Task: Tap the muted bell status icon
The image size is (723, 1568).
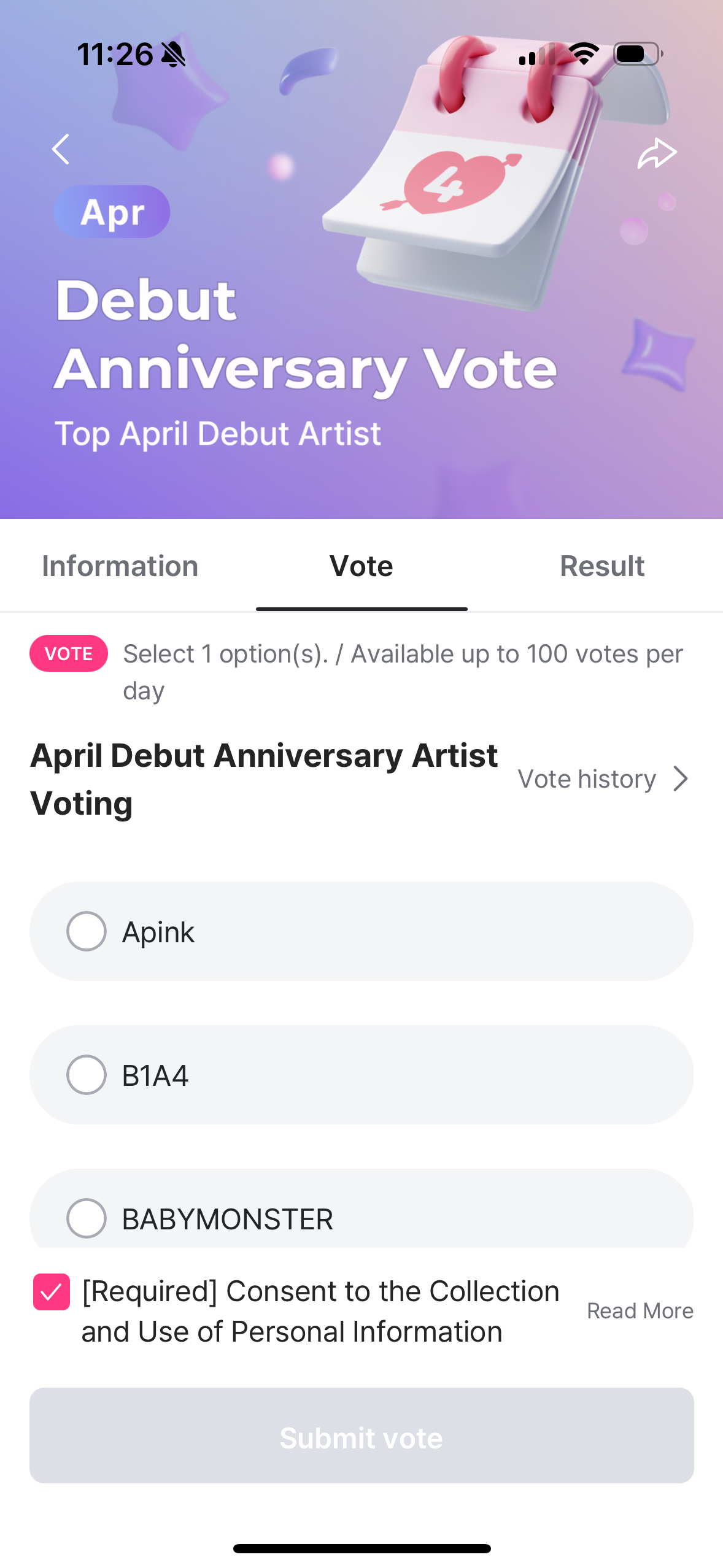Action: point(173,55)
